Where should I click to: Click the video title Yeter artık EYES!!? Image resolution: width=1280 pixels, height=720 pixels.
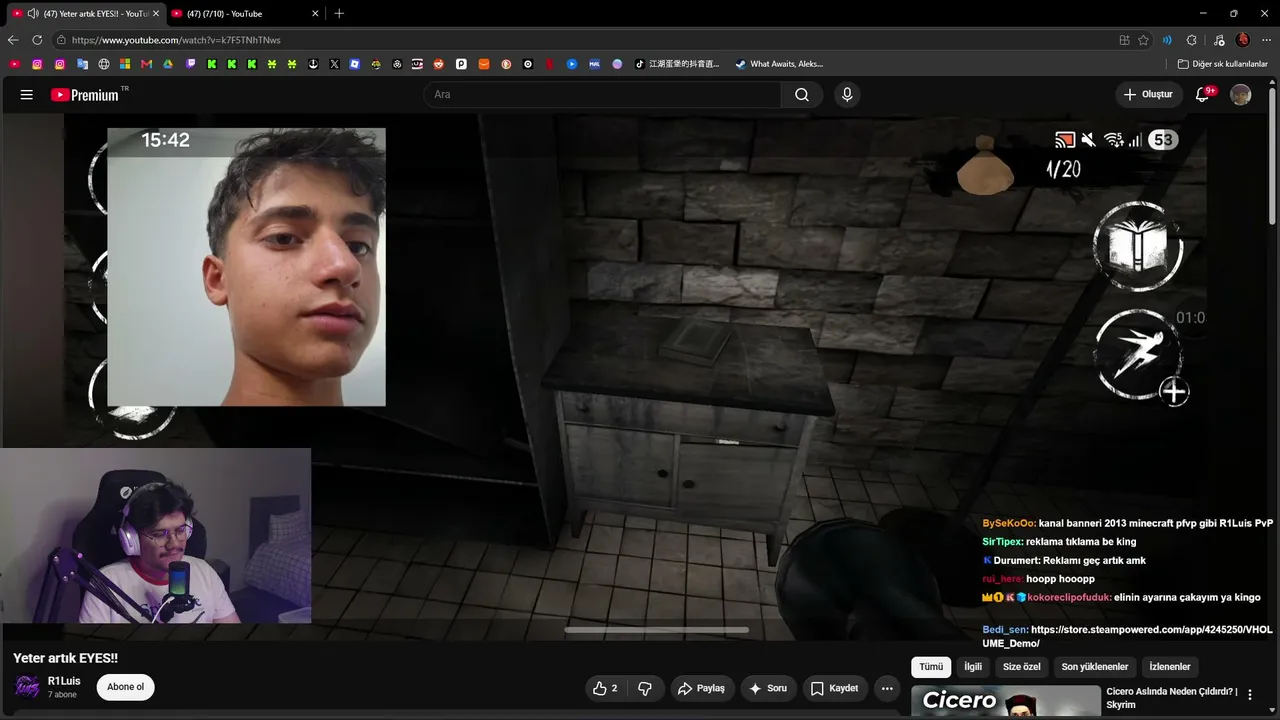(x=66, y=658)
